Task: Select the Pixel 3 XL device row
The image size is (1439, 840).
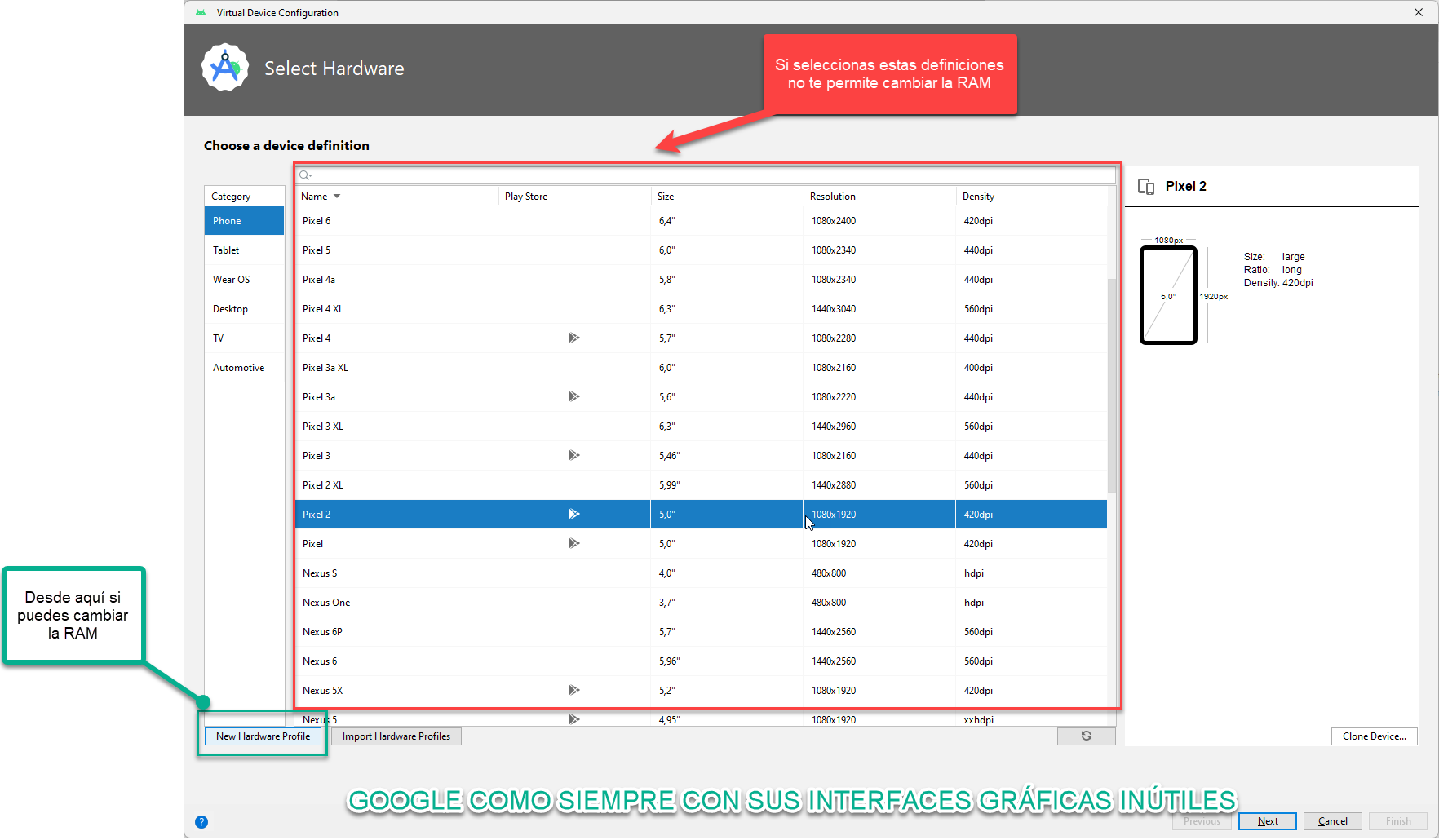Action: [701, 427]
